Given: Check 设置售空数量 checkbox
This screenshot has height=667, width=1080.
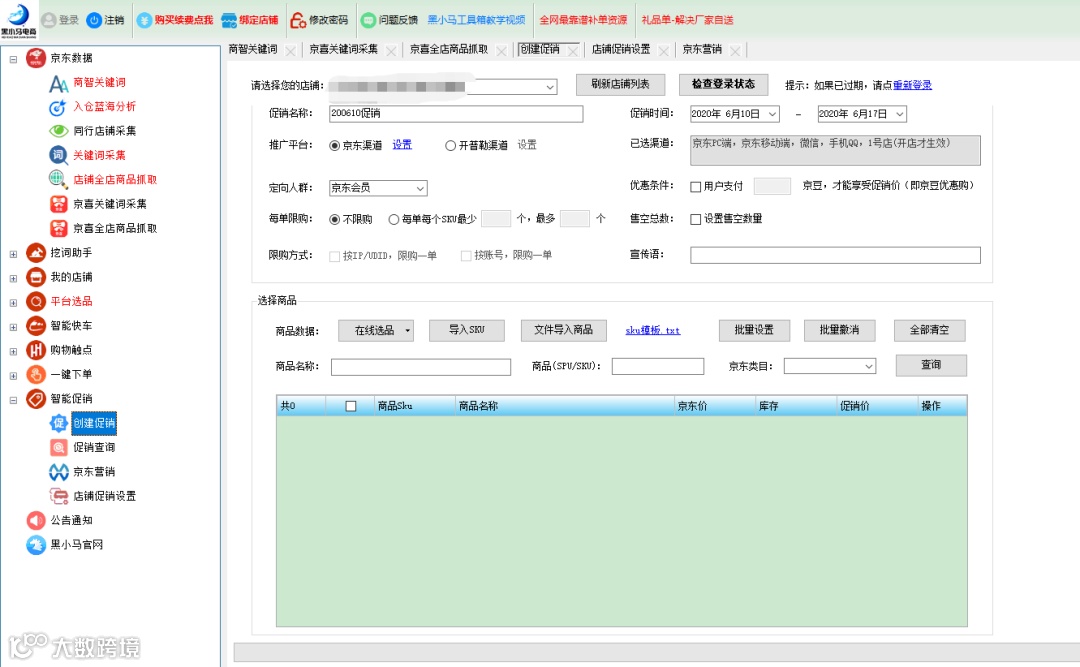Looking at the screenshot, I should (696, 219).
